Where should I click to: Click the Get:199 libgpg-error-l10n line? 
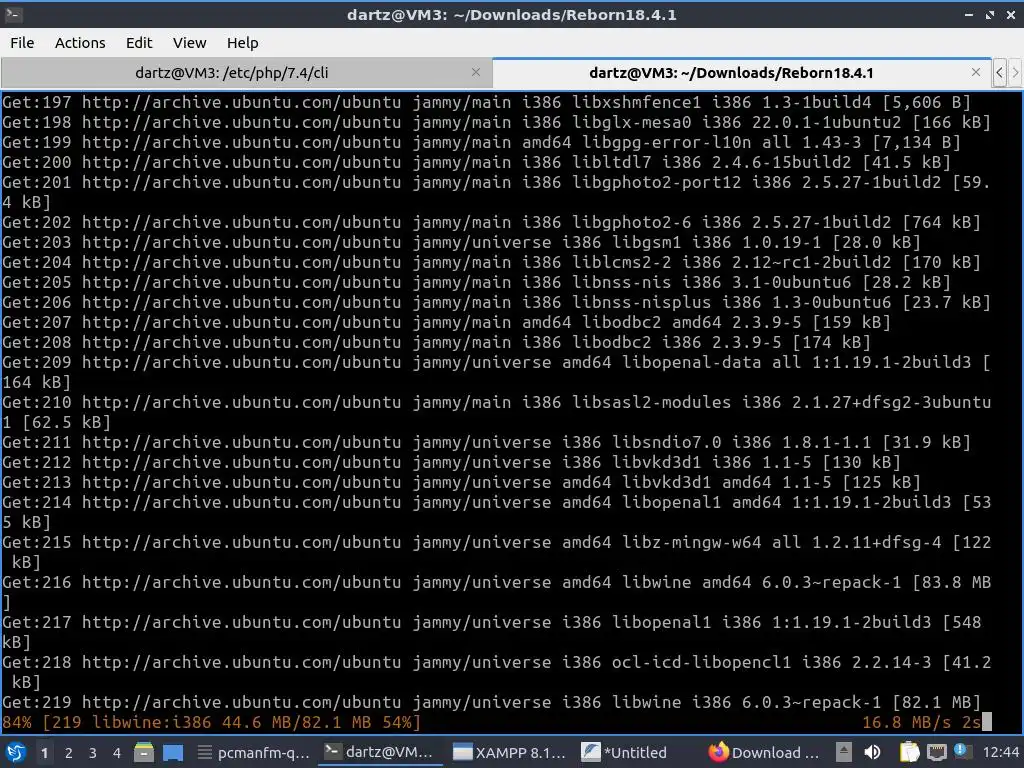click(x=481, y=142)
